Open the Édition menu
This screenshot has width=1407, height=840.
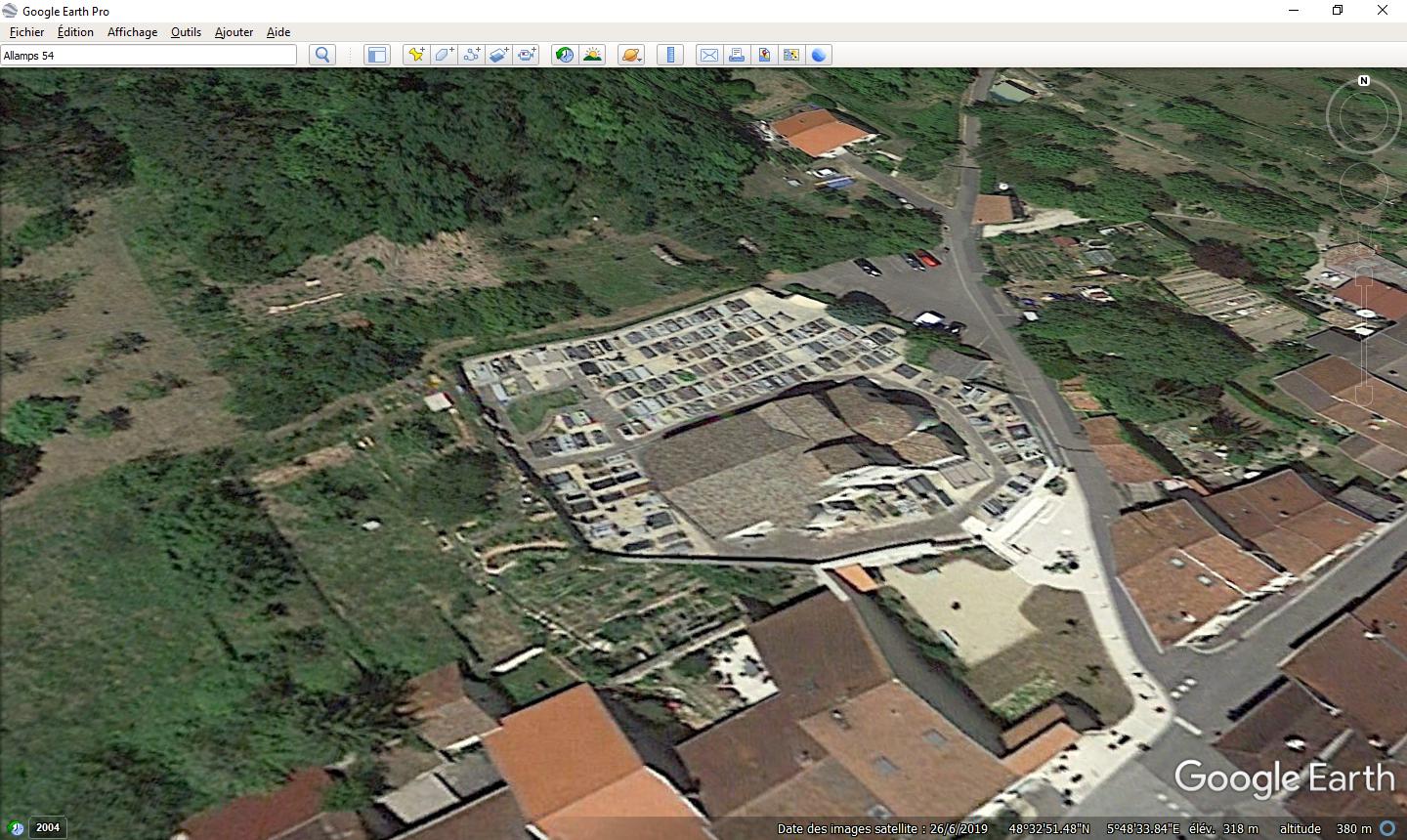[x=75, y=32]
